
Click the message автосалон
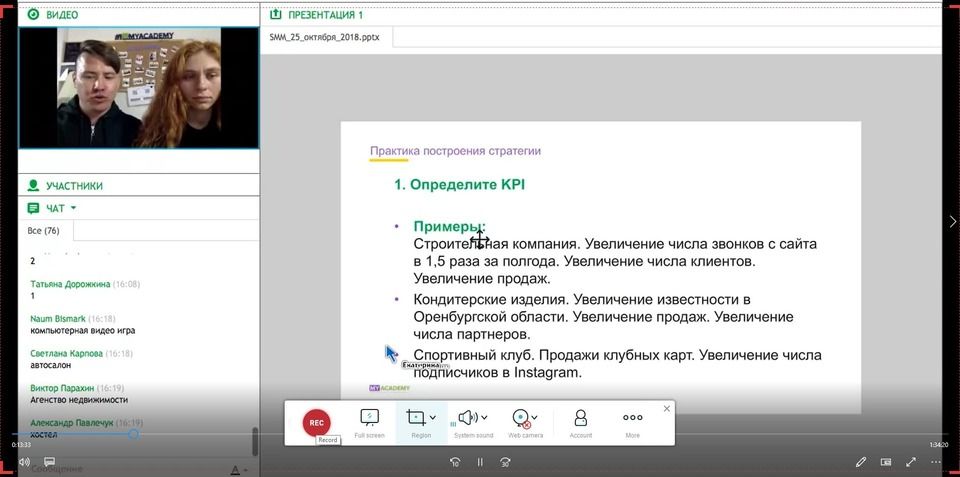51,365
